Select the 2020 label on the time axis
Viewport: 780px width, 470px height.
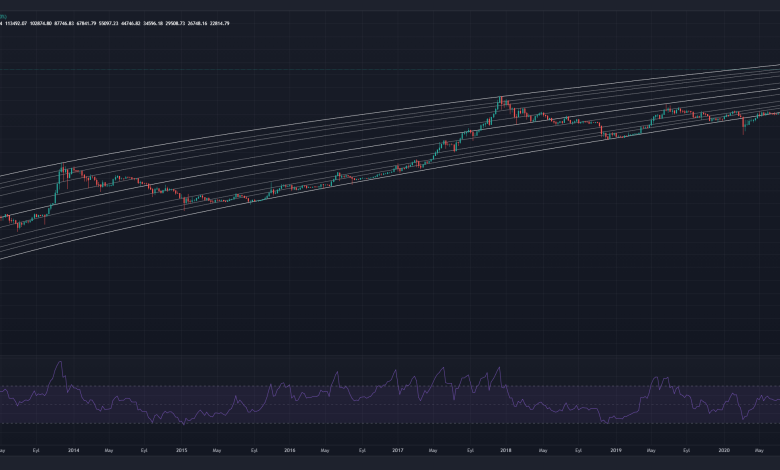pos(724,451)
